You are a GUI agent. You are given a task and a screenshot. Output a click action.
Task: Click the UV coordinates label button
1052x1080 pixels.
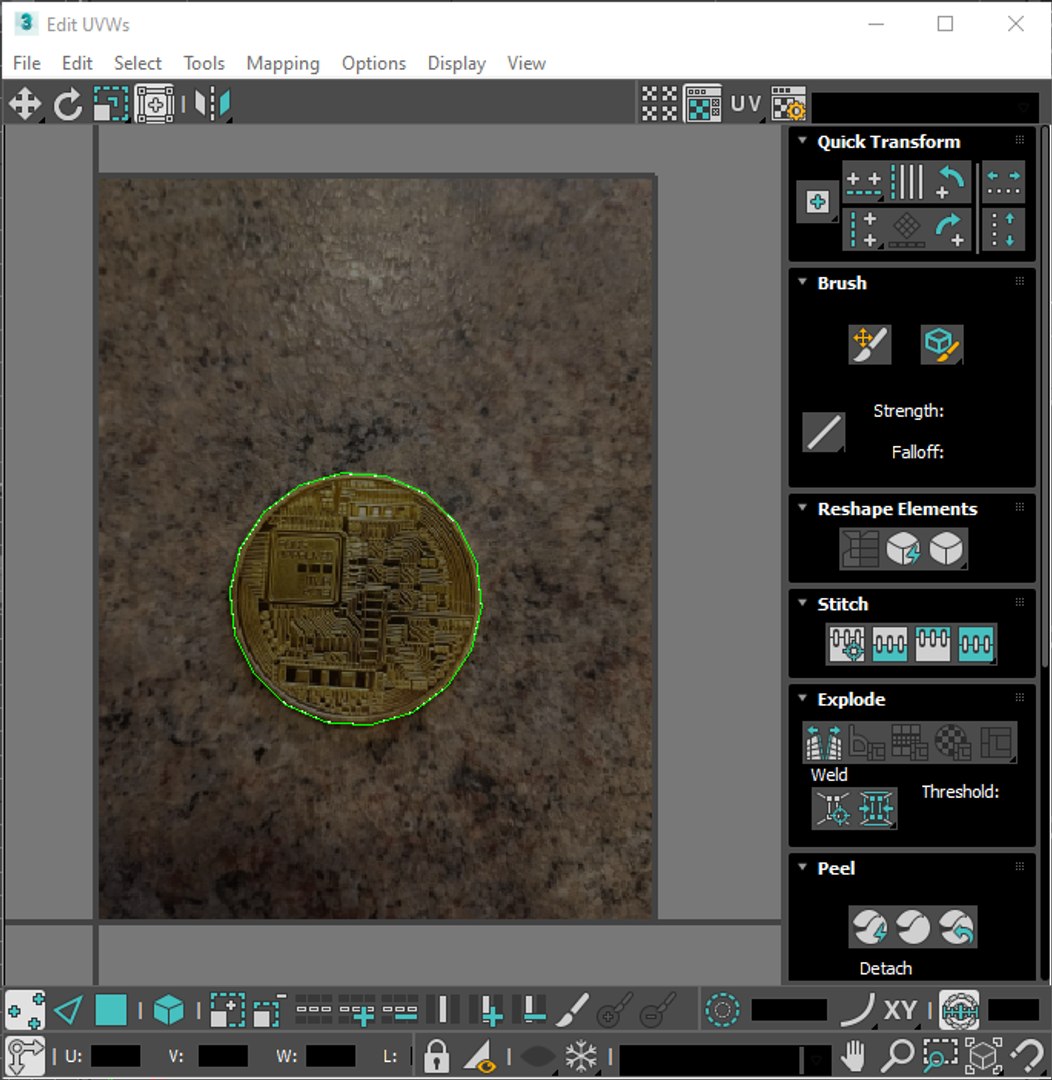(x=745, y=104)
